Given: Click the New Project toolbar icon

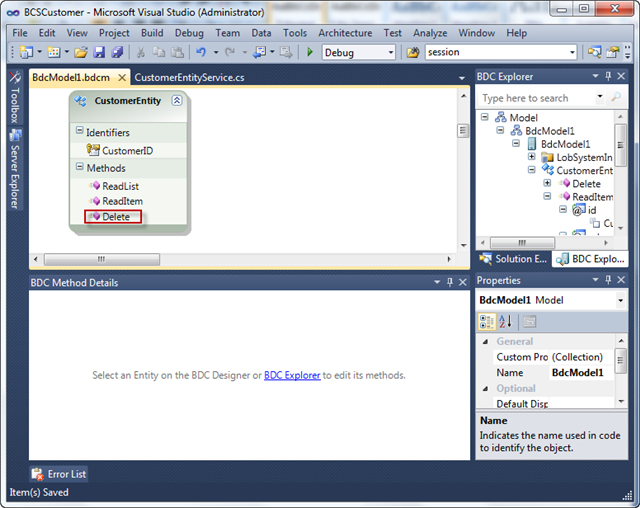Looking at the screenshot, I should coord(27,52).
